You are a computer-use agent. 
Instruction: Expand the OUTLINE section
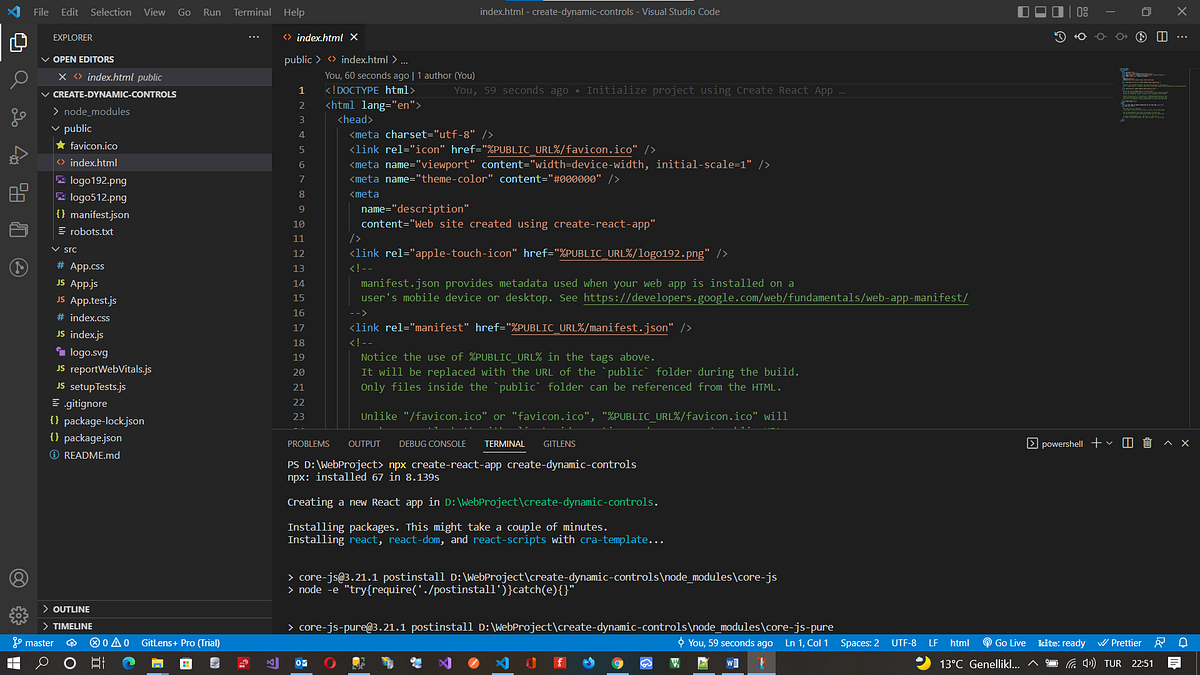coord(70,609)
